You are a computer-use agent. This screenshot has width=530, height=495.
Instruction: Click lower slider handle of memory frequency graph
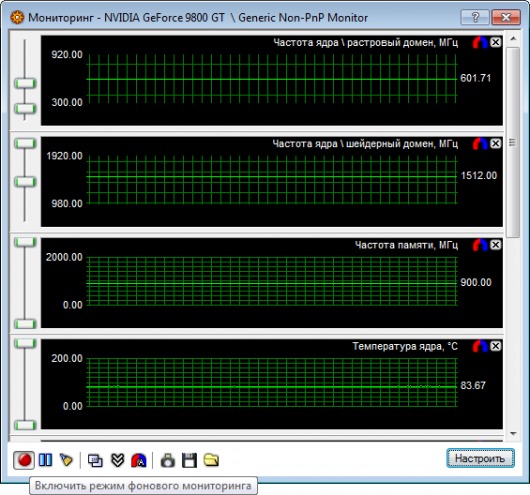point(25,324)
